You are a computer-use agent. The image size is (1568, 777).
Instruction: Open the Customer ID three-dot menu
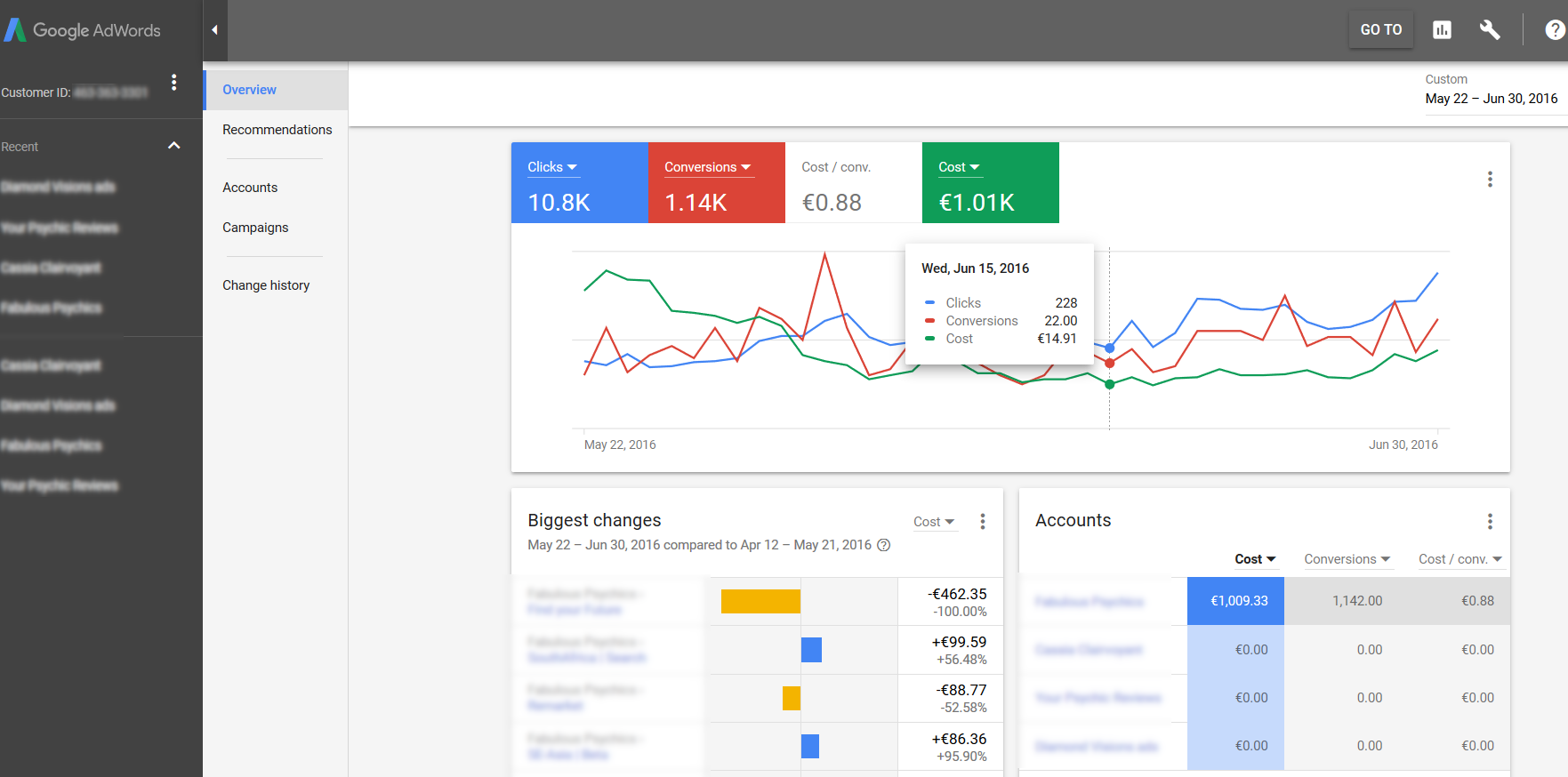pyautogui.click(x=174, y=83)
